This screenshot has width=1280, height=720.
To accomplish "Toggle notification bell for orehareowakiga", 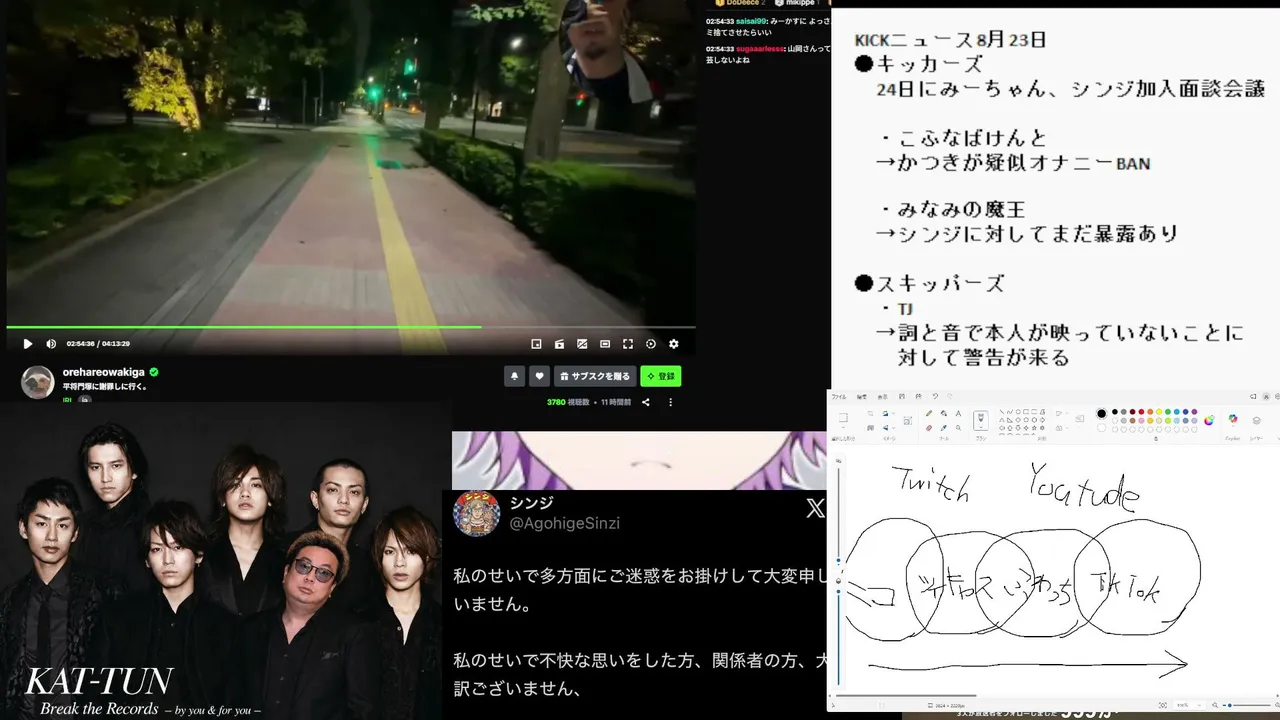I will coord(515,376).
